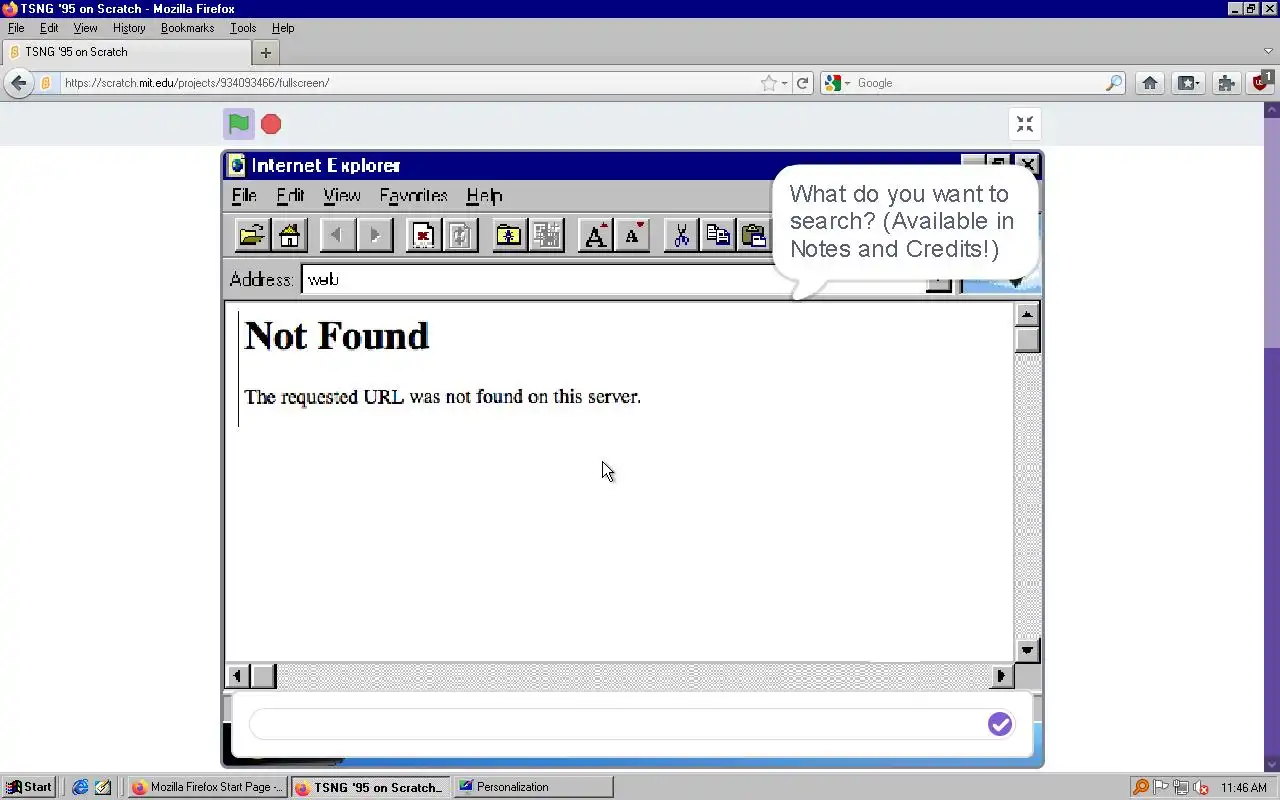Image resolution: width=1280 pixels, height=800 pixels.
Task: Open a new Firefox tab with plus button
Action: (x=266, y=52)
